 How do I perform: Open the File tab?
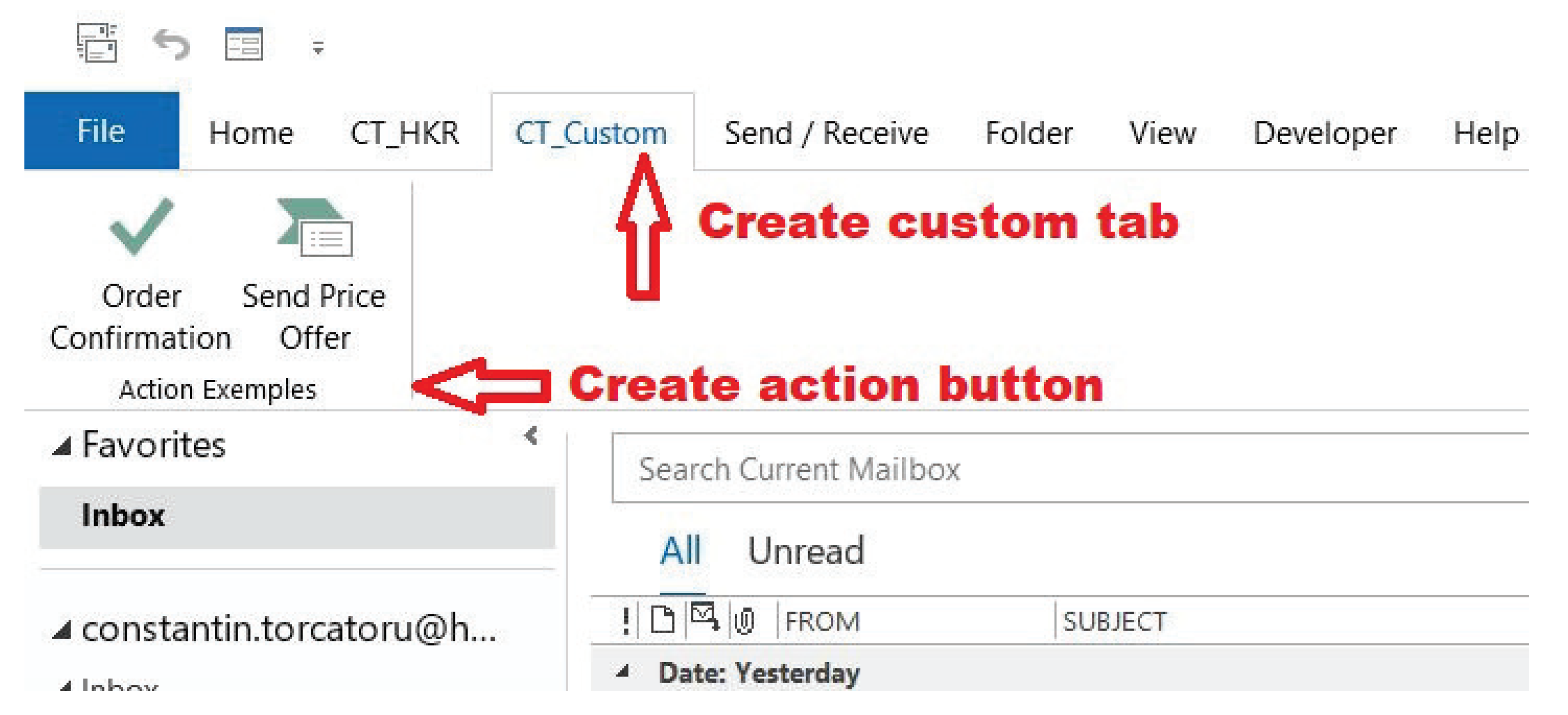102,131
